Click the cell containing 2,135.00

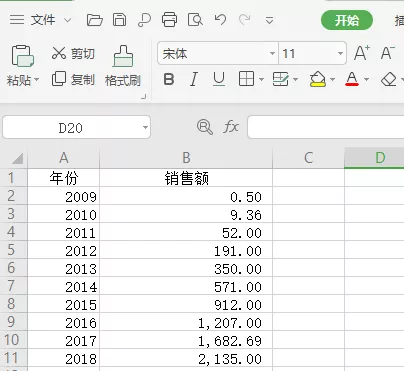186,358
